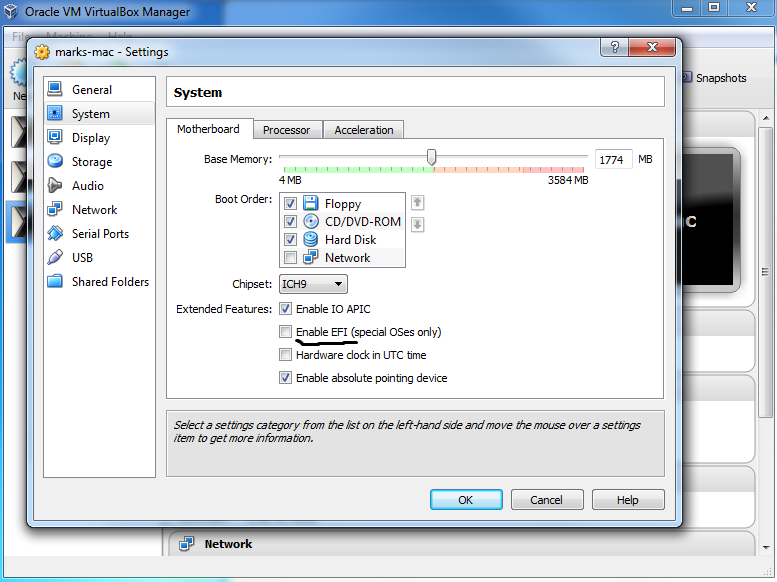Viewport: 777px width, 582px height.
Task: Toggle Enable absolute pointing device checkbox
Action: coord(285,377)
